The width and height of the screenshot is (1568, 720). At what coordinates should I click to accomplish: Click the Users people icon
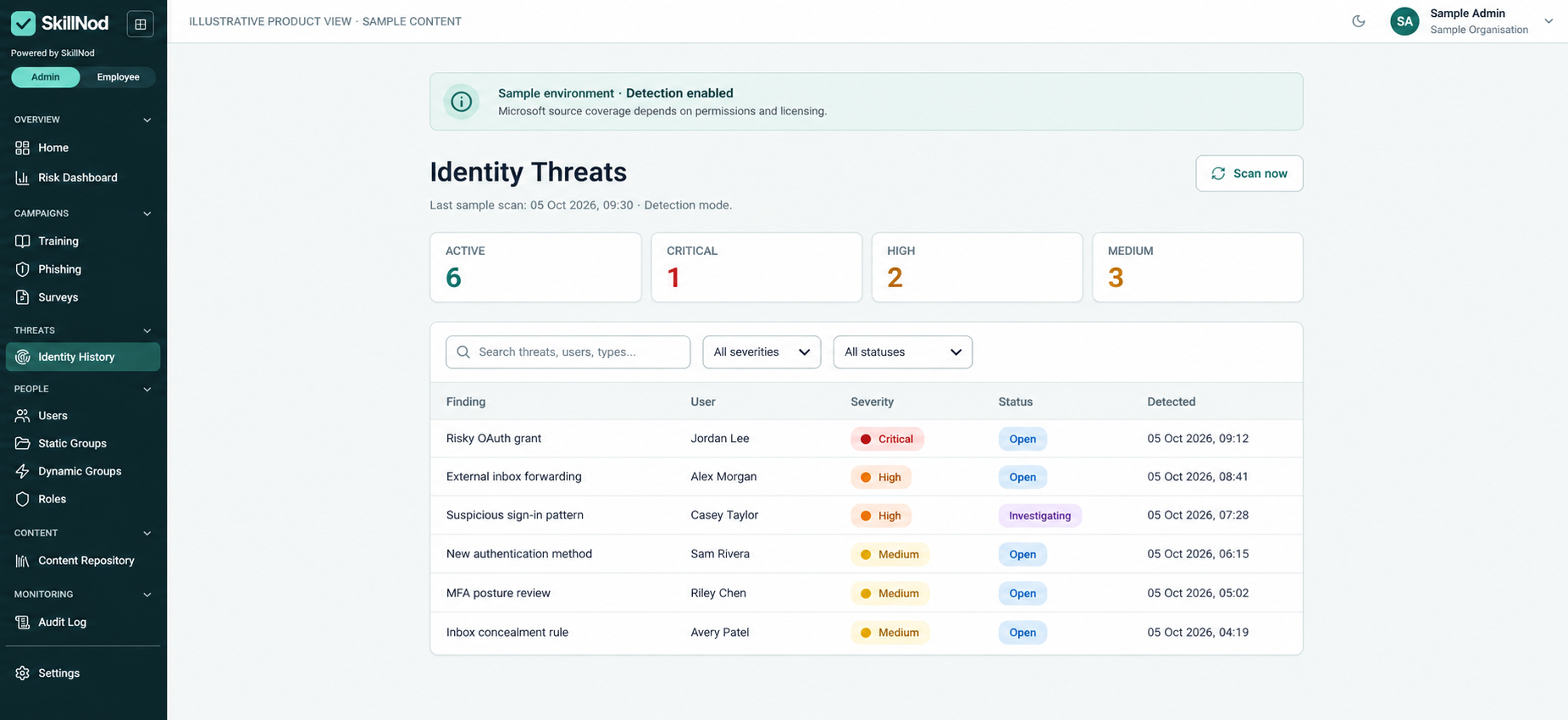click(23, 416)
